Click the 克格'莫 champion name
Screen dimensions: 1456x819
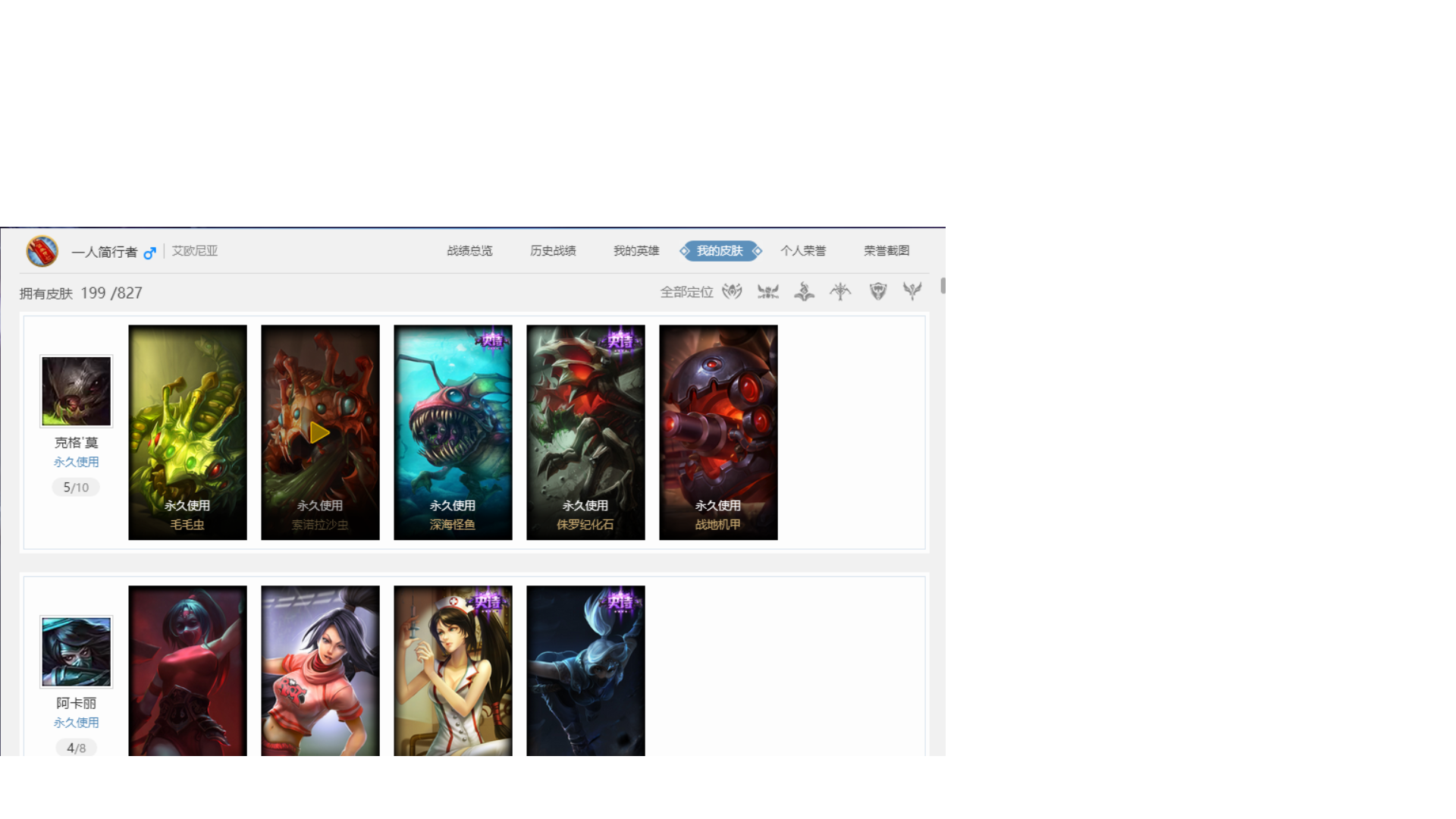[76, 443]
